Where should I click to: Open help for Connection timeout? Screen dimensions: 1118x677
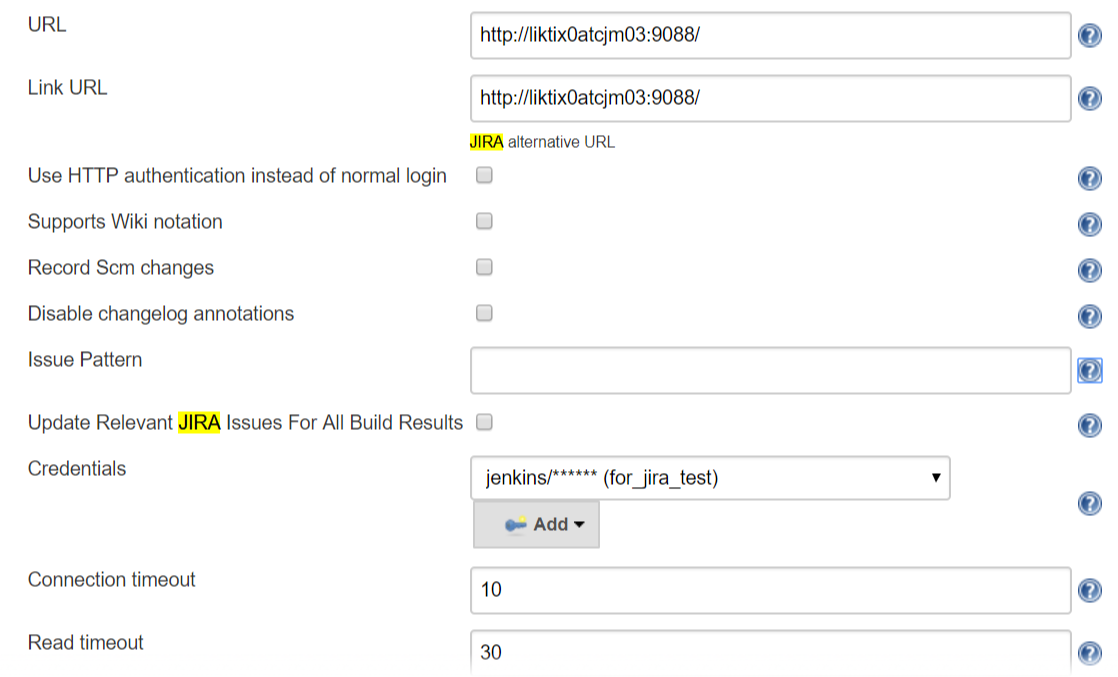click(x=1090, y=590)
